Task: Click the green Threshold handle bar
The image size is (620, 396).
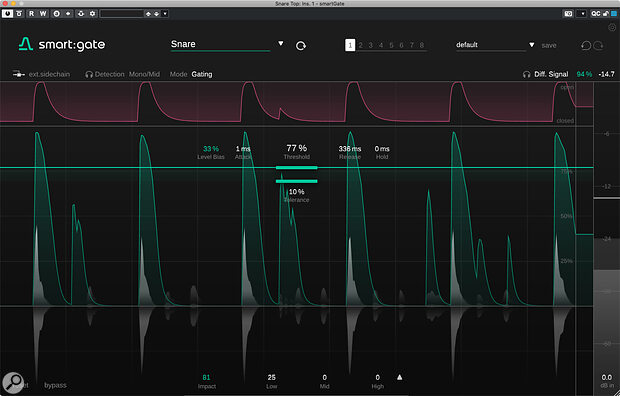Action: point(297,168)
